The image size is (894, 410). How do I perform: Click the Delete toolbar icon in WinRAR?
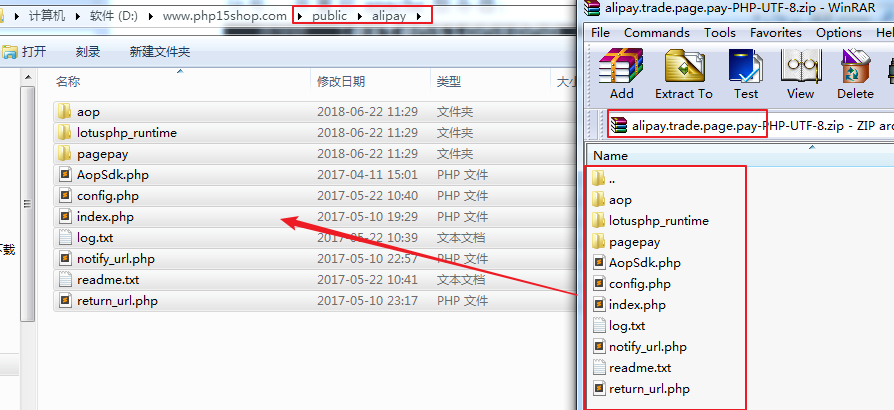855,73
